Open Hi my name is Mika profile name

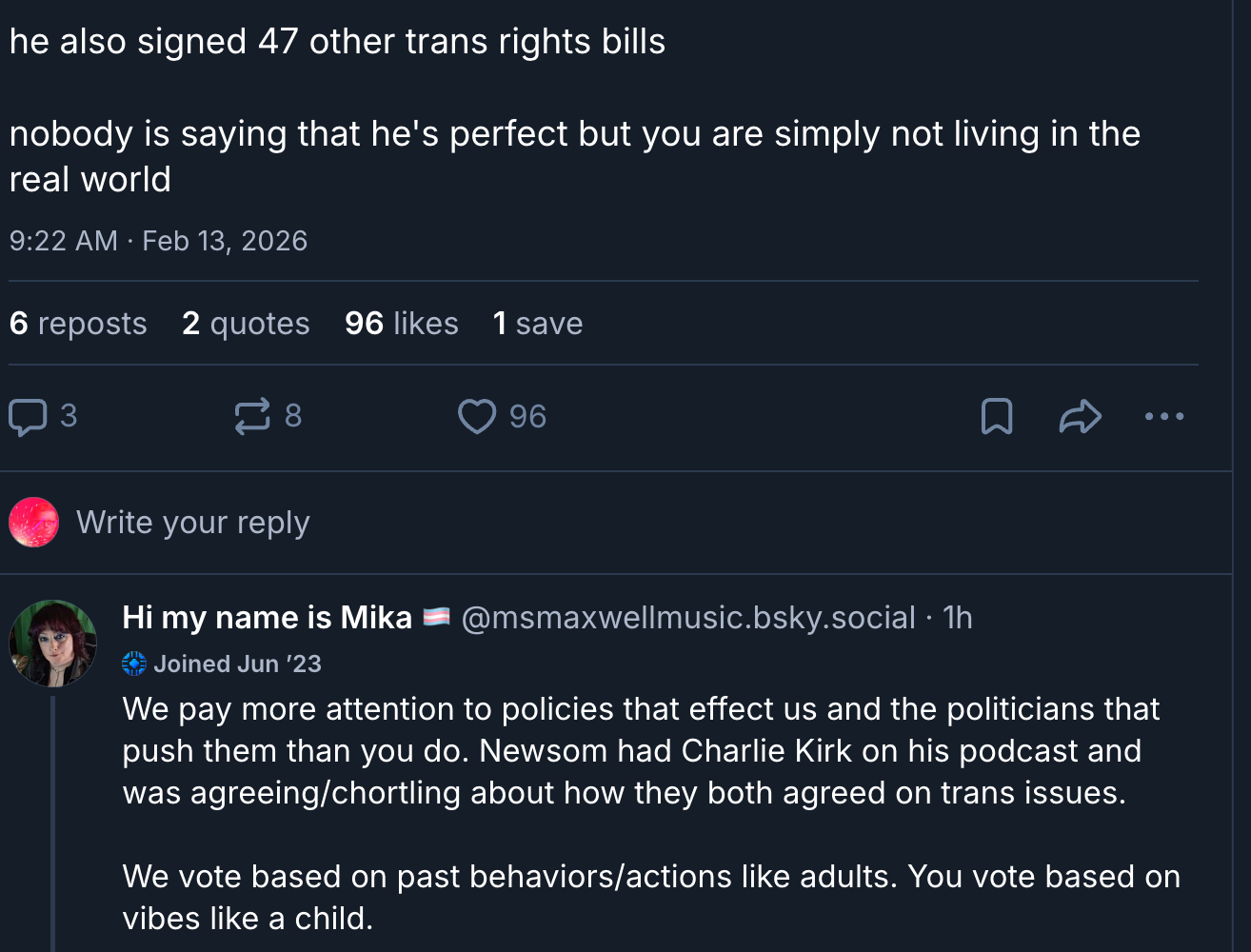point(268,618)
